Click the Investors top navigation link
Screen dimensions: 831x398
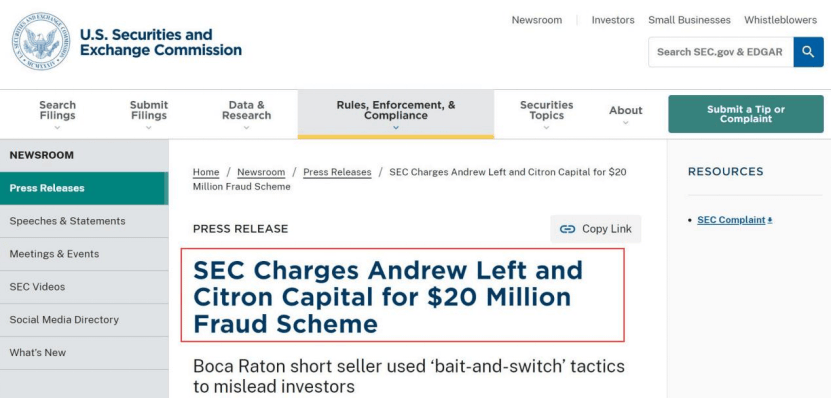(x=613, y=20)
